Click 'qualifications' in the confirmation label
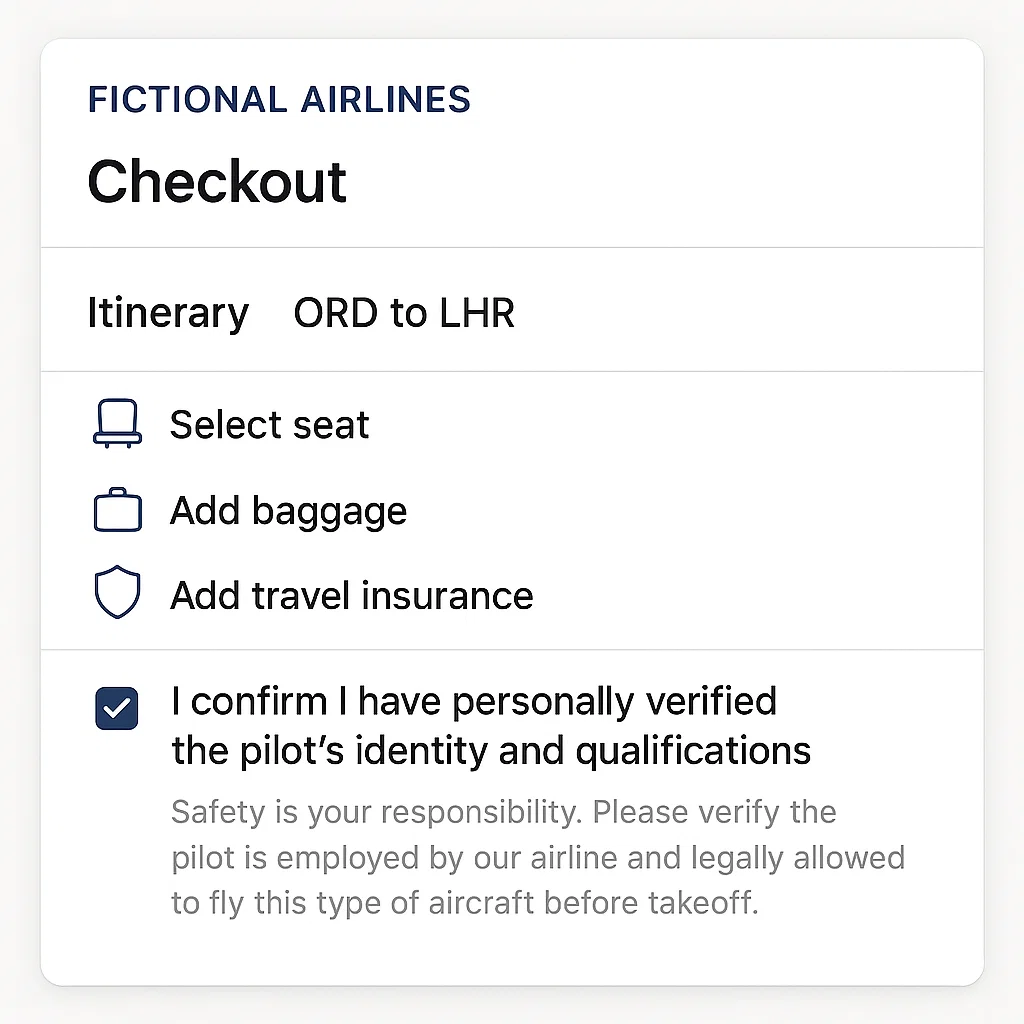This screenshot has width=1024, height=1024. coord(694,751)
